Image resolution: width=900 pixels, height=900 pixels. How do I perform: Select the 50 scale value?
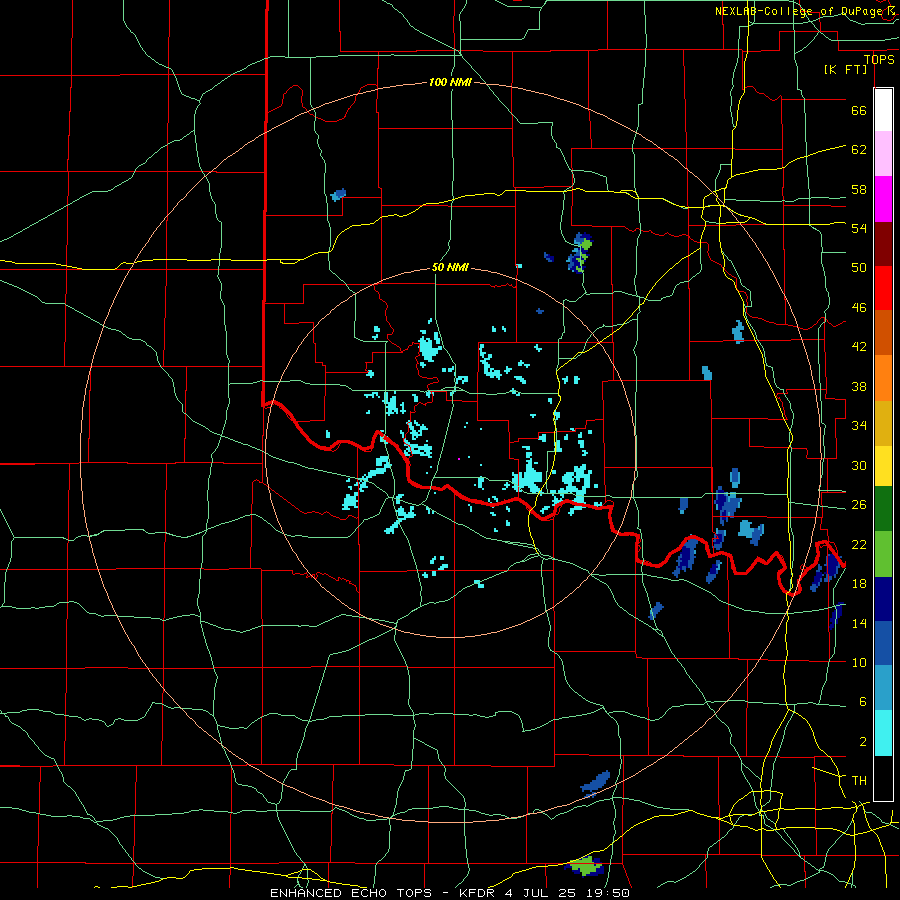(x=859, y=268)
